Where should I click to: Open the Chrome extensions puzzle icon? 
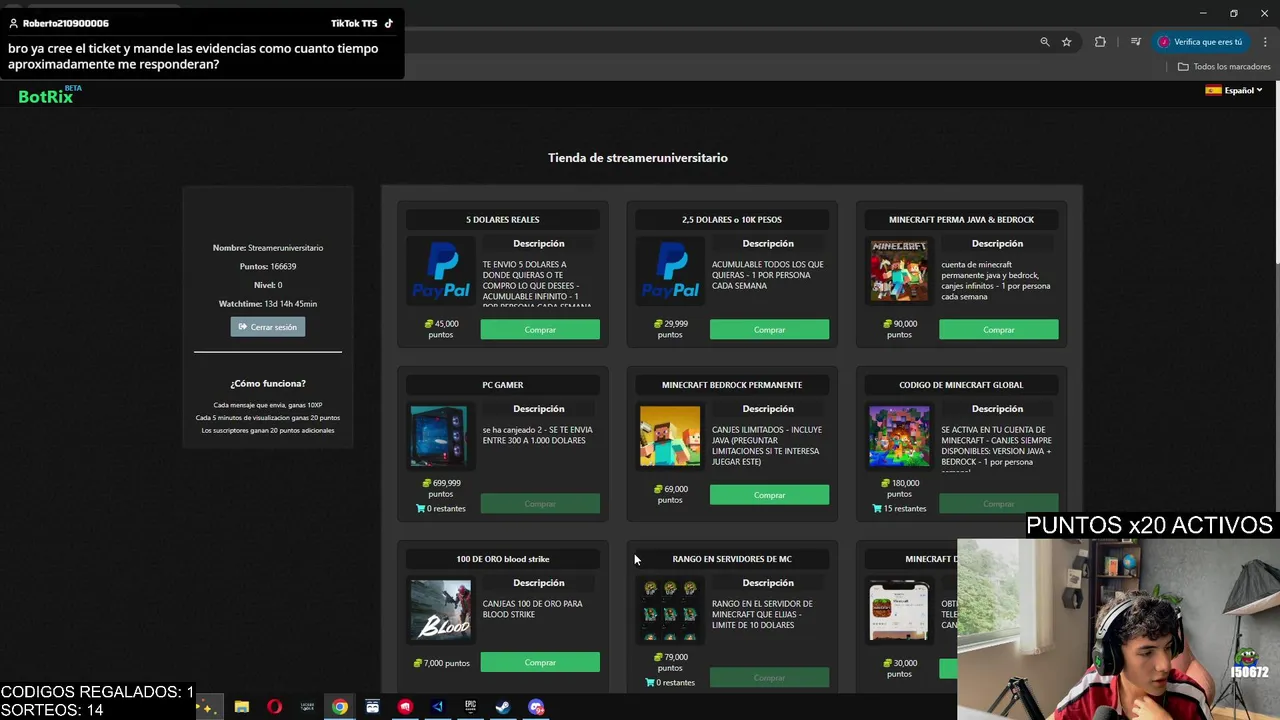click(1100, 42)
